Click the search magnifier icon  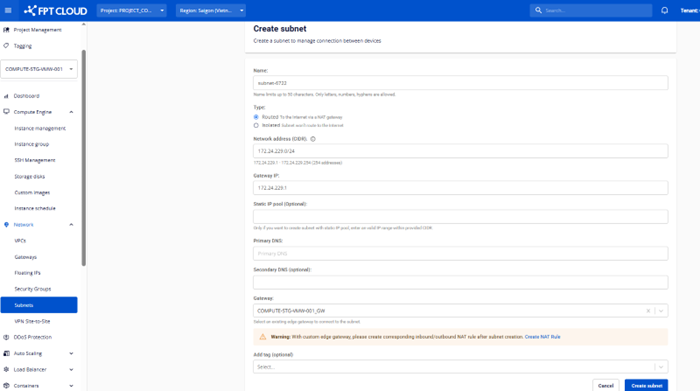[x=538, y=10]
